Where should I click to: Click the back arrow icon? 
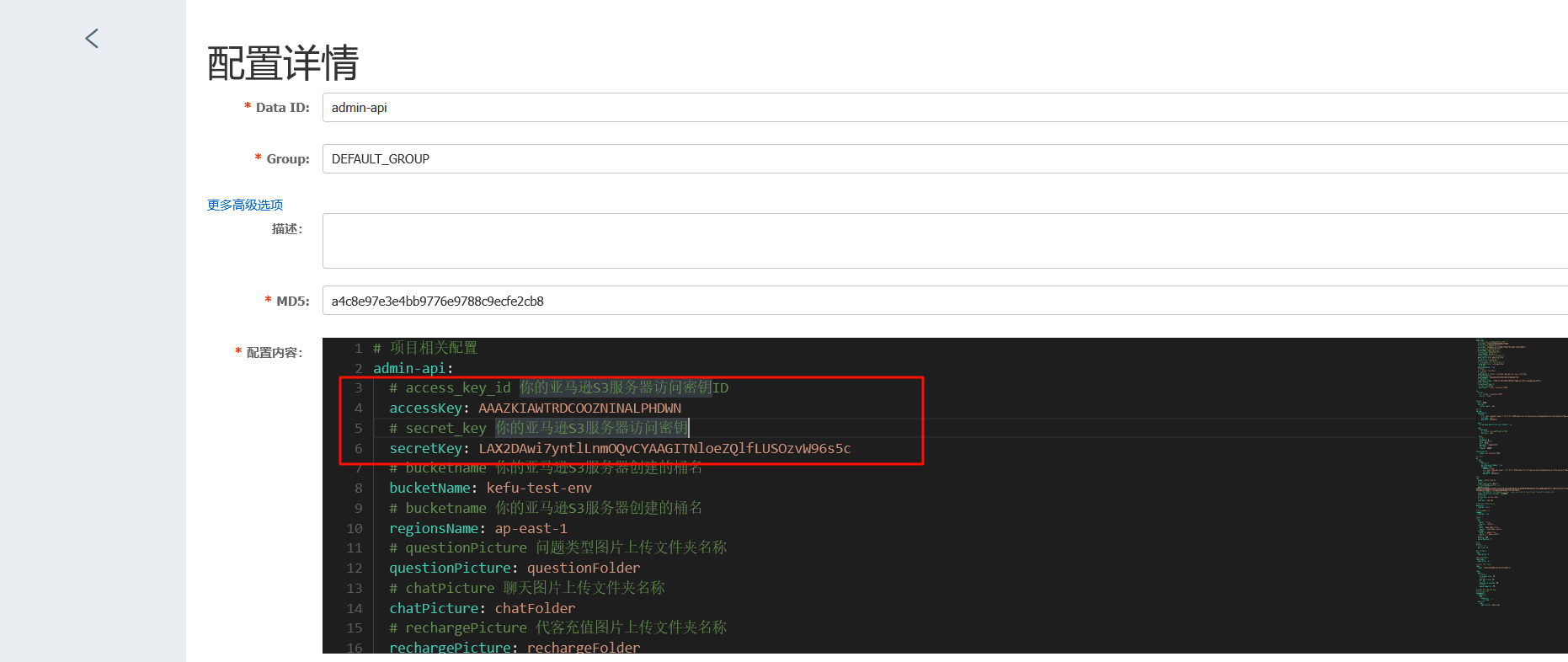92,39
